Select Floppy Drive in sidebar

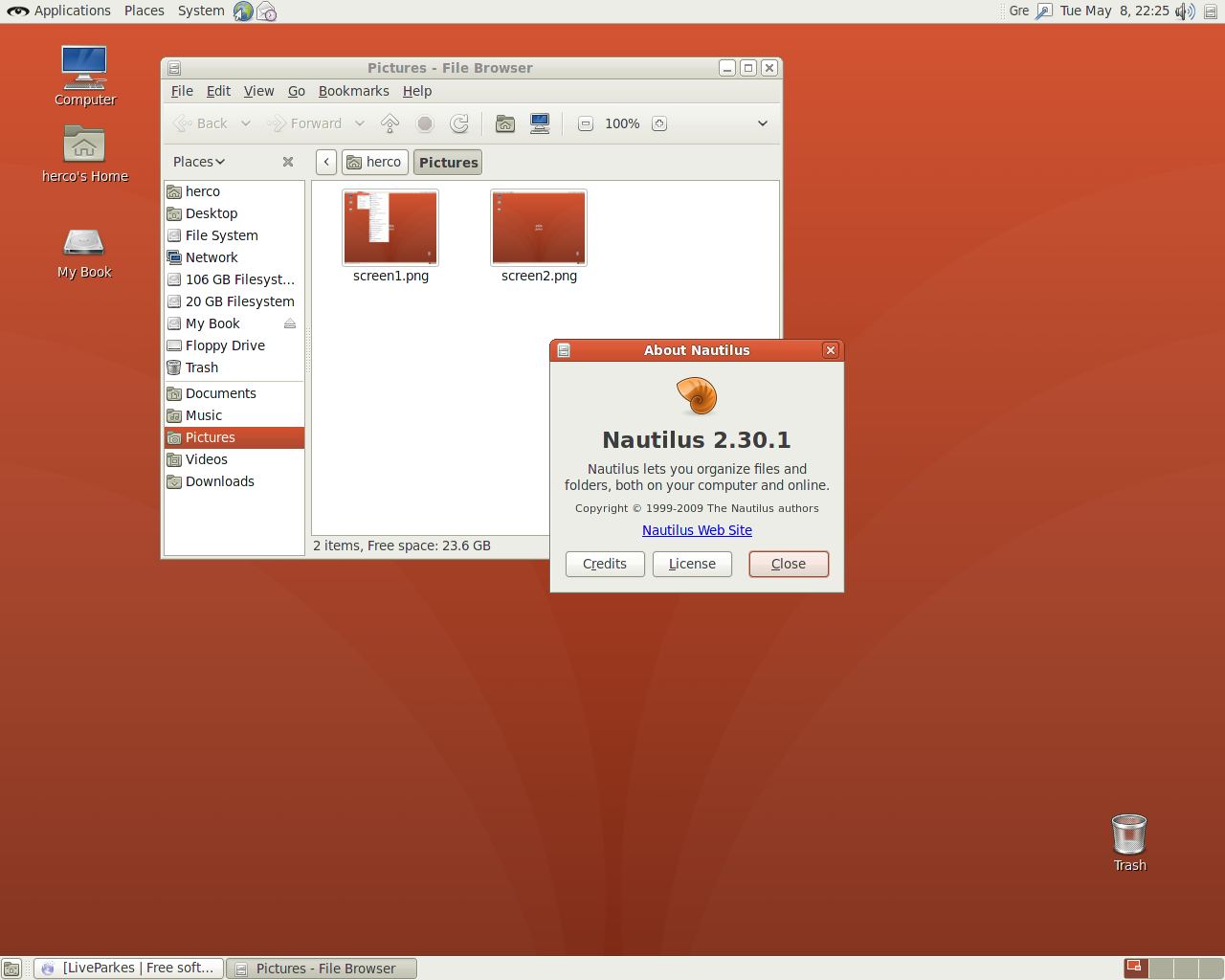point(234,345)
